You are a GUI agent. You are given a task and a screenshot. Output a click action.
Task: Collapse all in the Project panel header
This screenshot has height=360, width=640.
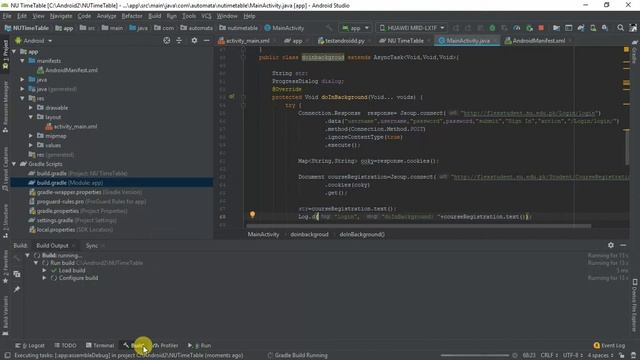point(179,40)
